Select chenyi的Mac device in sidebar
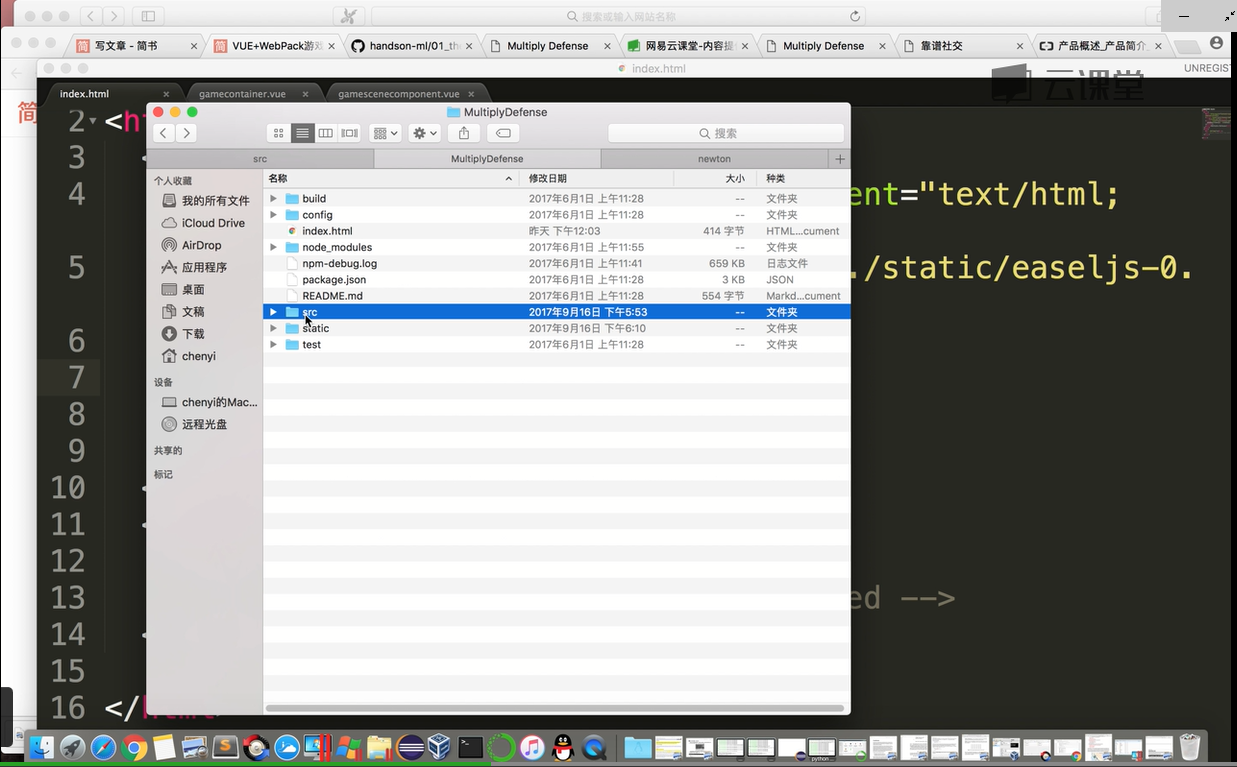 tap(209, 402)
